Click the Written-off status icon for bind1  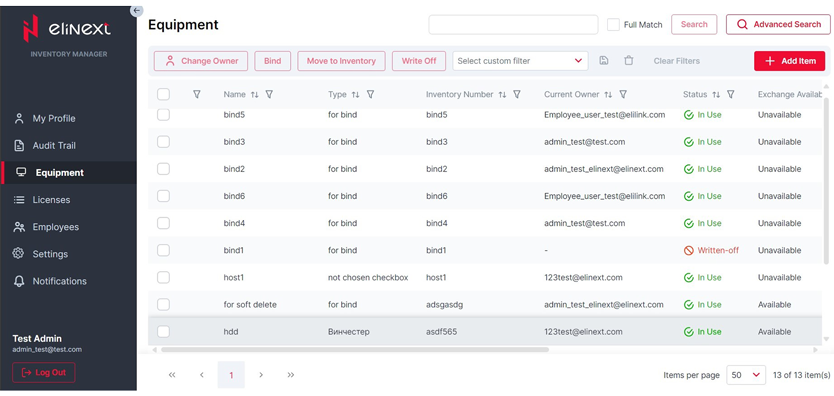coord(689,250)
